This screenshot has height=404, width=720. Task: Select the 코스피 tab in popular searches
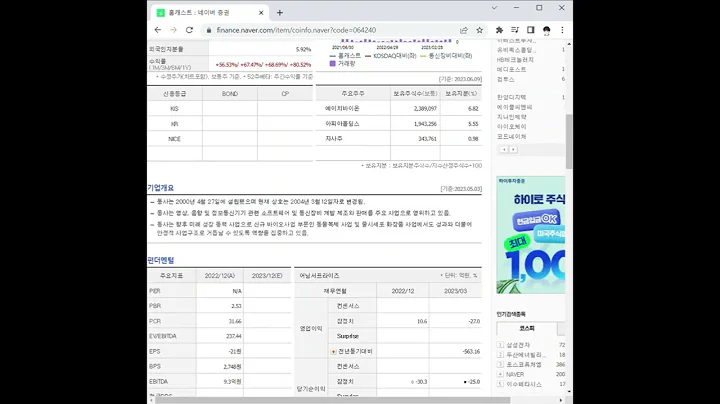click(527, 328)
